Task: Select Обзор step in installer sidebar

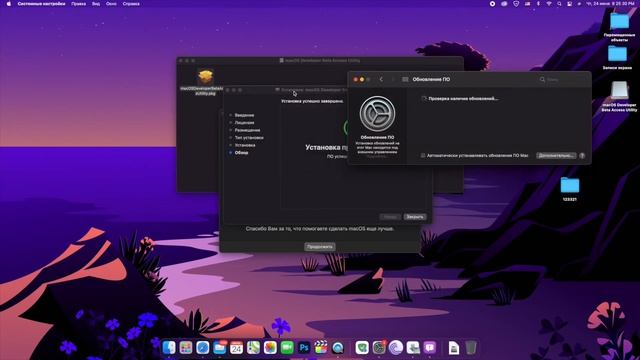Action: [x=241, y=153]
